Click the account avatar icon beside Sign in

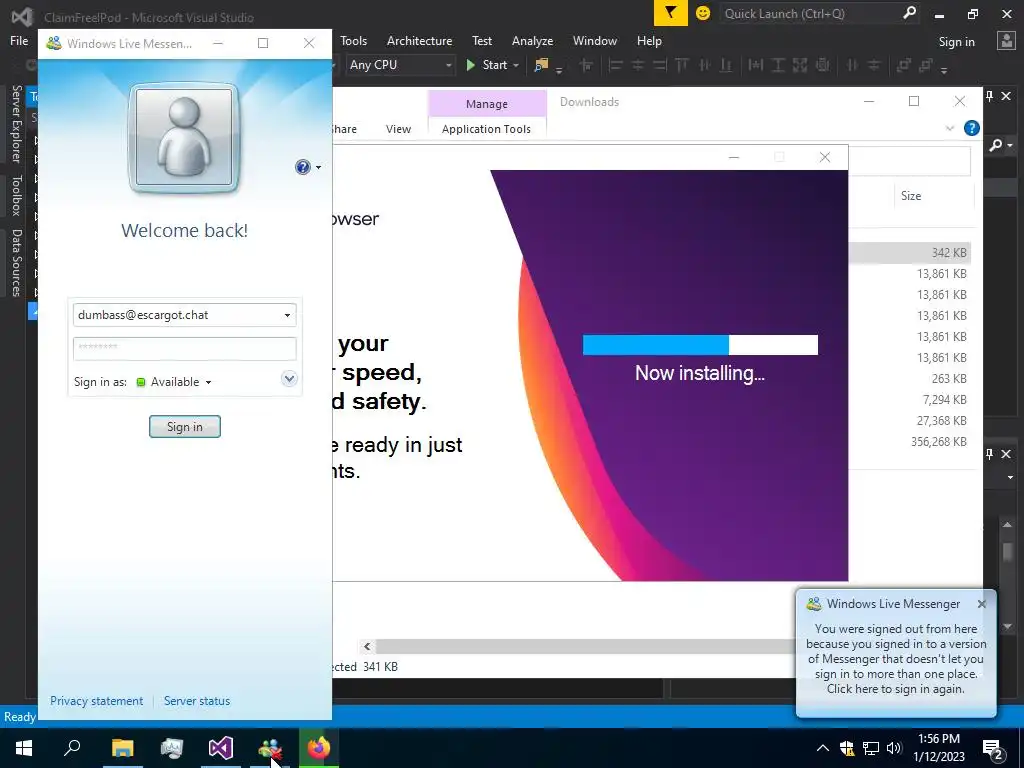[1006, 41]
